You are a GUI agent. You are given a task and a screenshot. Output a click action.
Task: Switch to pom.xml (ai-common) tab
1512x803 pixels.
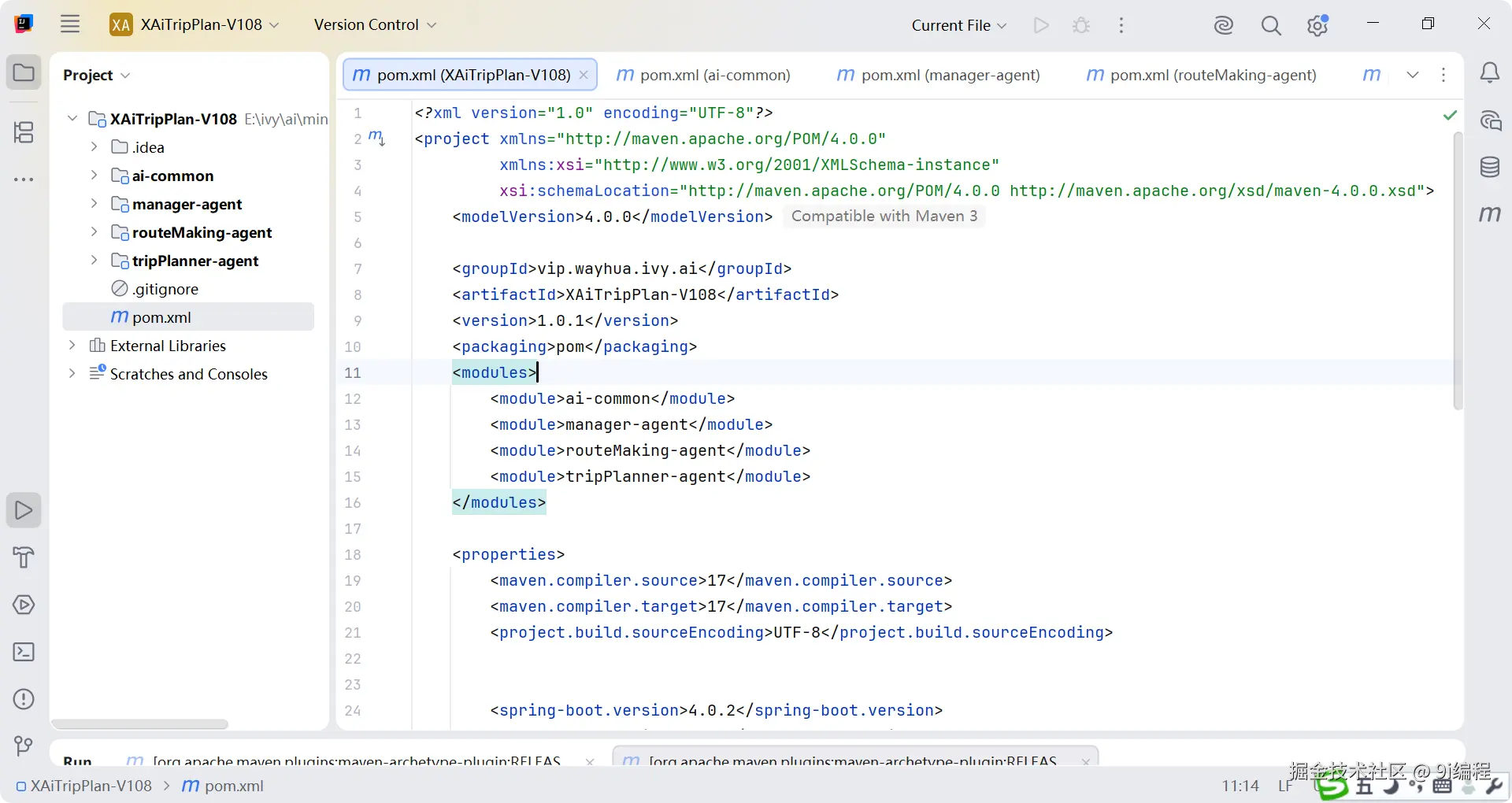[x=703, y=75]
